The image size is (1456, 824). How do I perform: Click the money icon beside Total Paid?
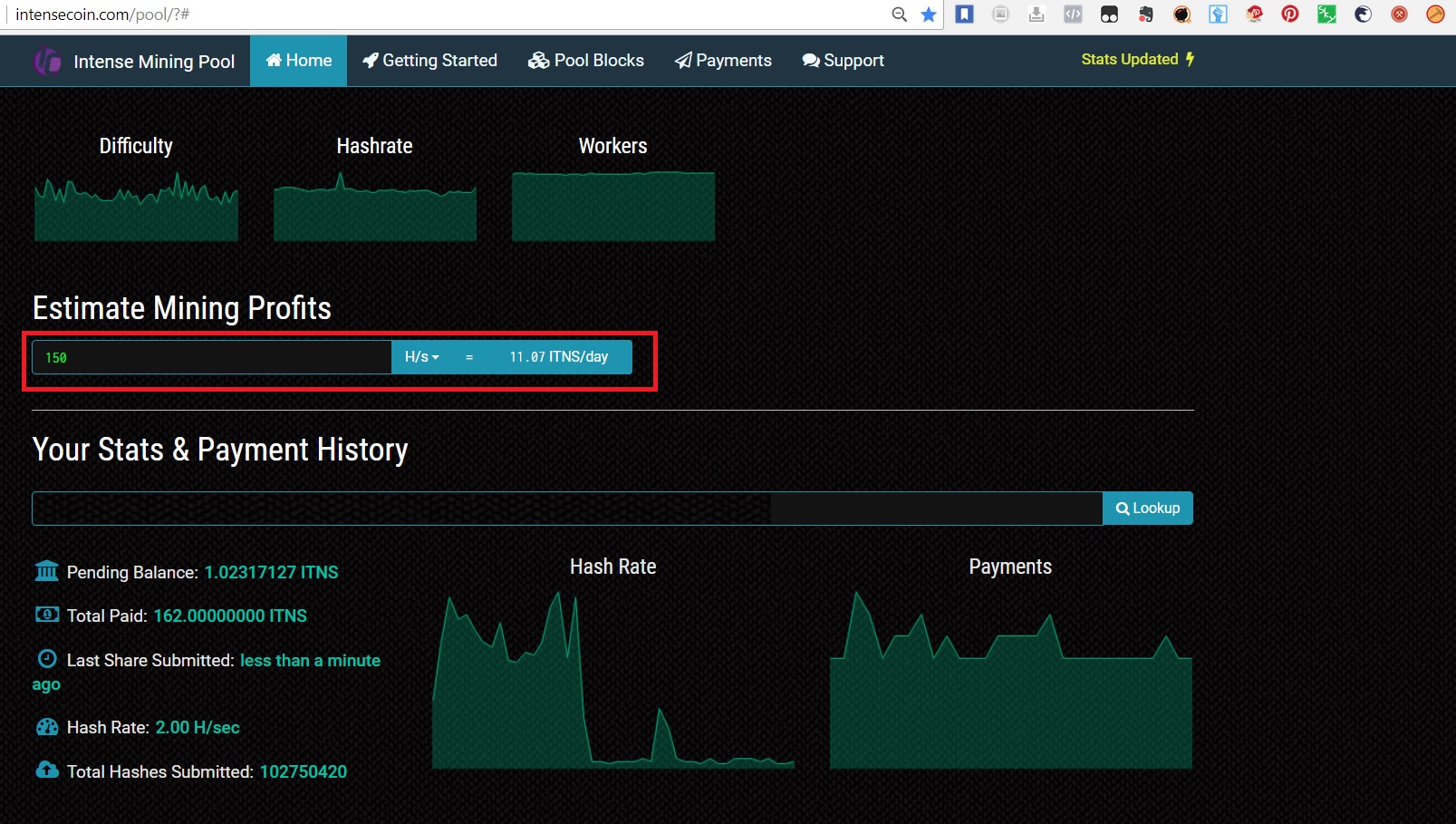pyautogui.click(x=46, y=615)
